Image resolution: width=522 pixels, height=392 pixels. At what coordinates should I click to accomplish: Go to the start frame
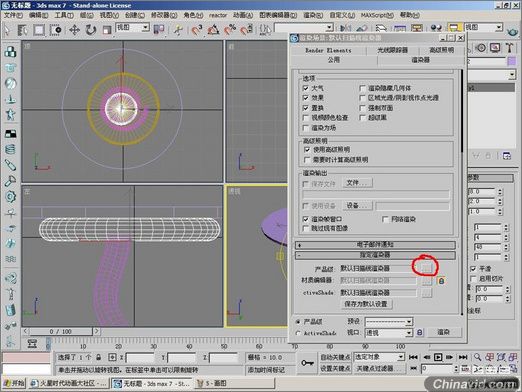pyautogui.click(x=413, y=357)
